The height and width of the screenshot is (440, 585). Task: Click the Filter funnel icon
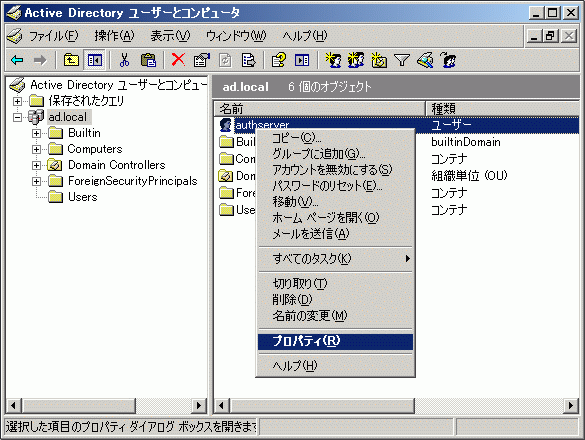[402, 60]
